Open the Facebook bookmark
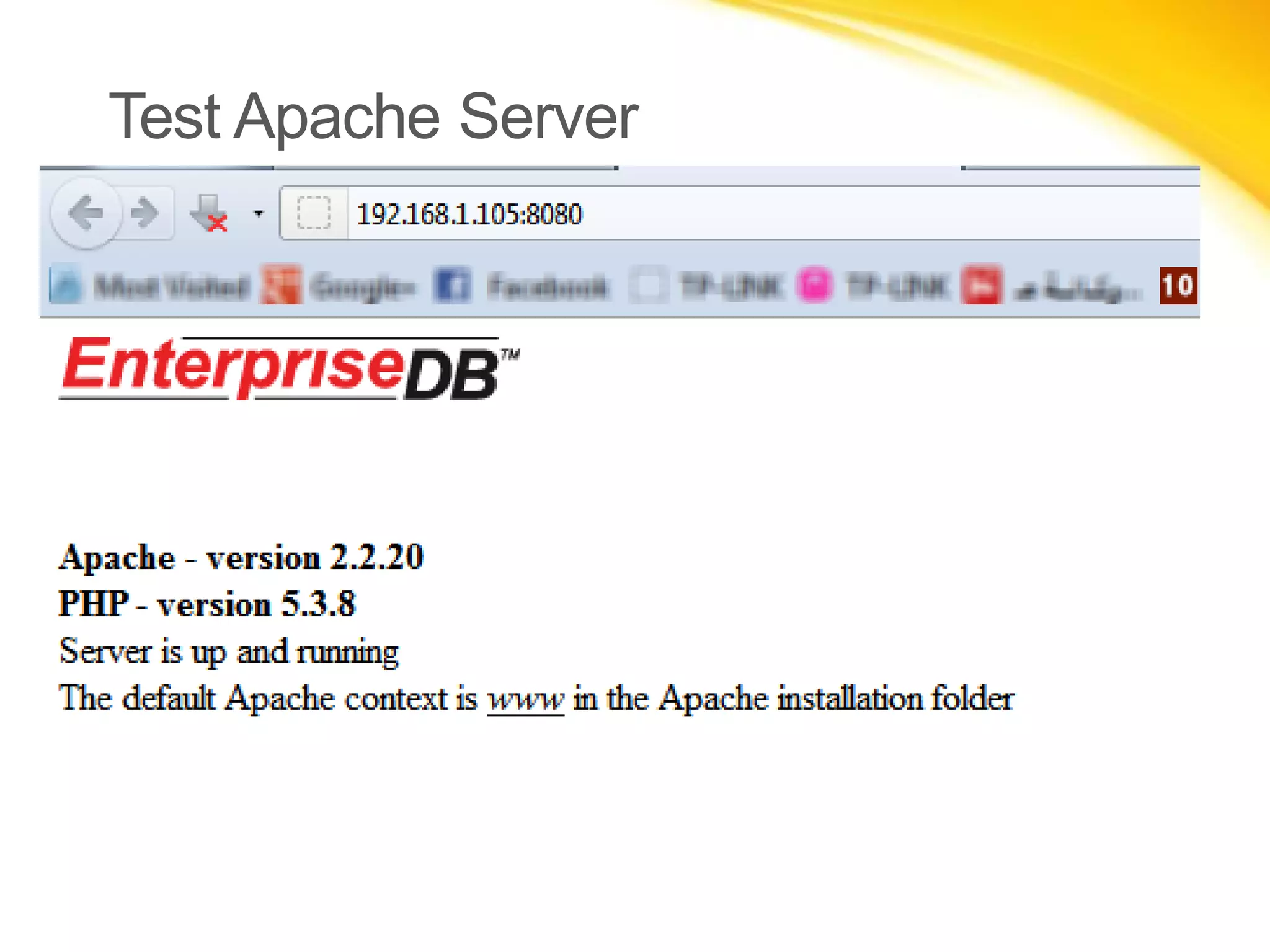This screenshot has width=1270, height=952. click(522, 286)
